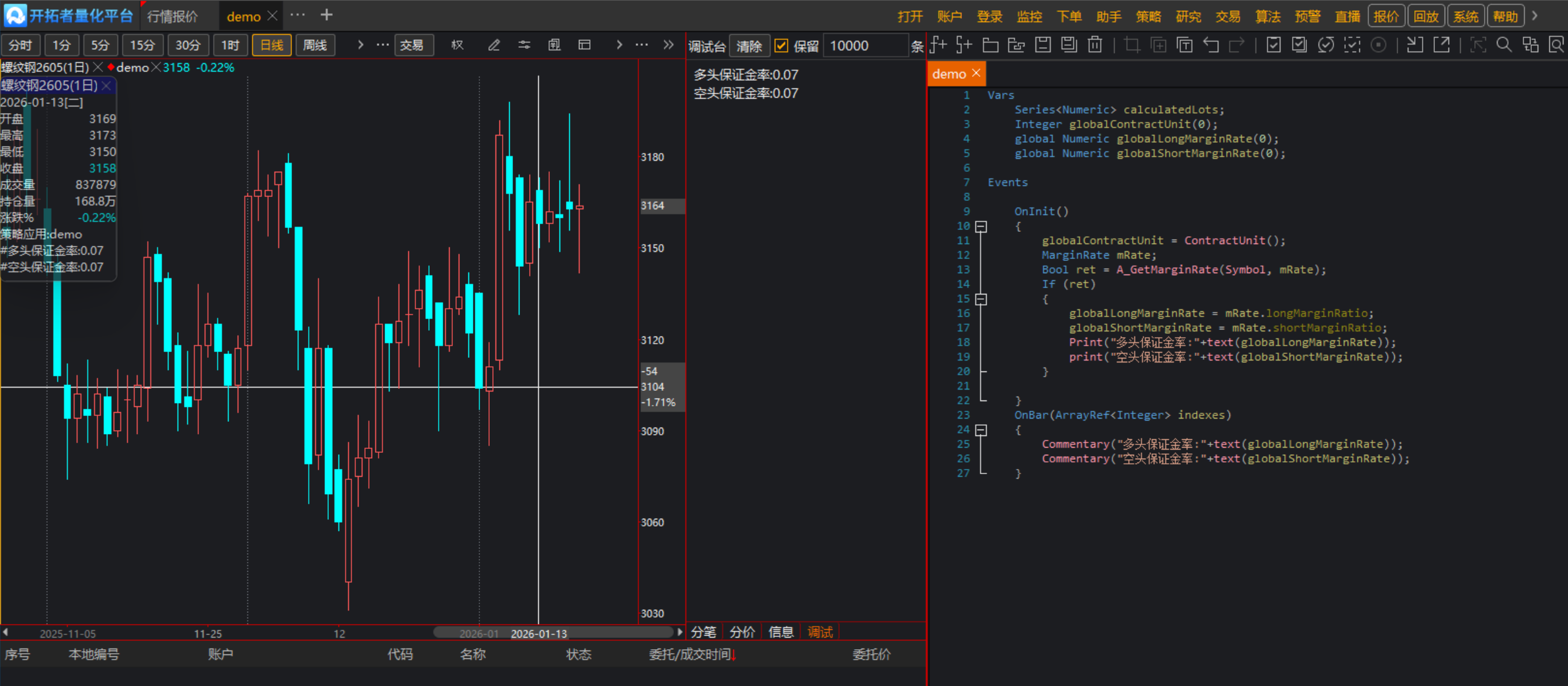Open chart settings sliders icon
This screenshot has width=1568, height=686.
pos(524,45)
